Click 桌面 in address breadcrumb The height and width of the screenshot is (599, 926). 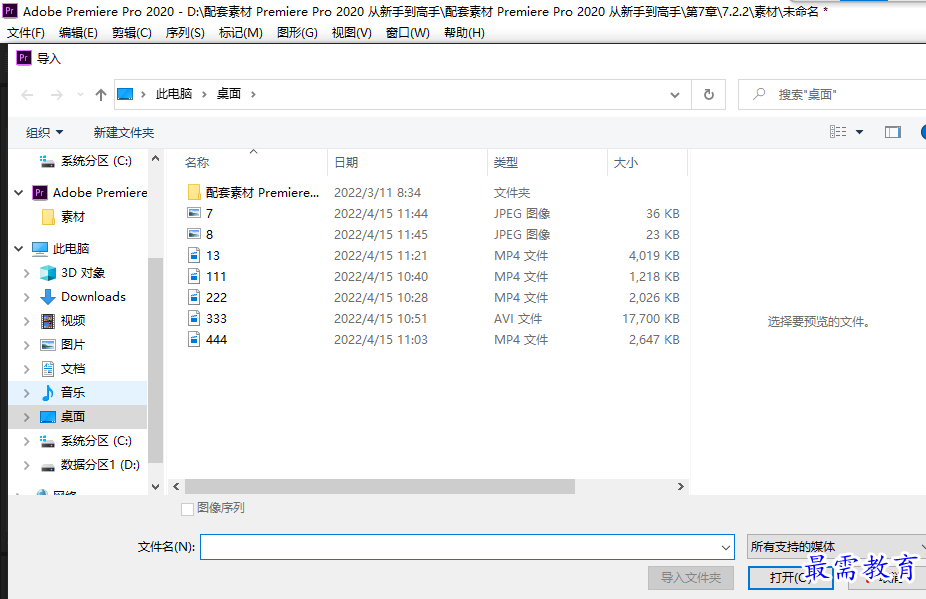coord(229,94)
